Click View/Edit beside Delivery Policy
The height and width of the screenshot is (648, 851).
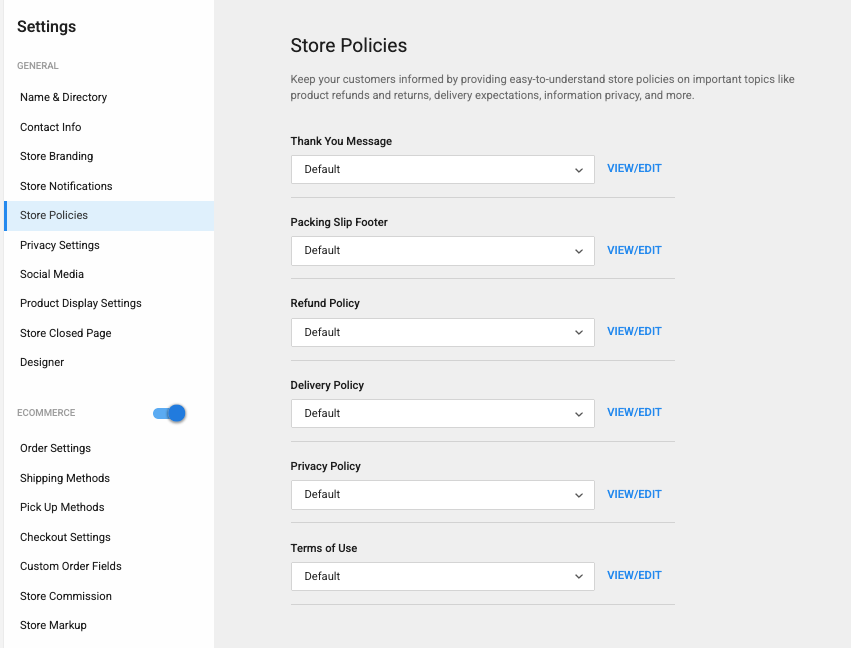634,412
